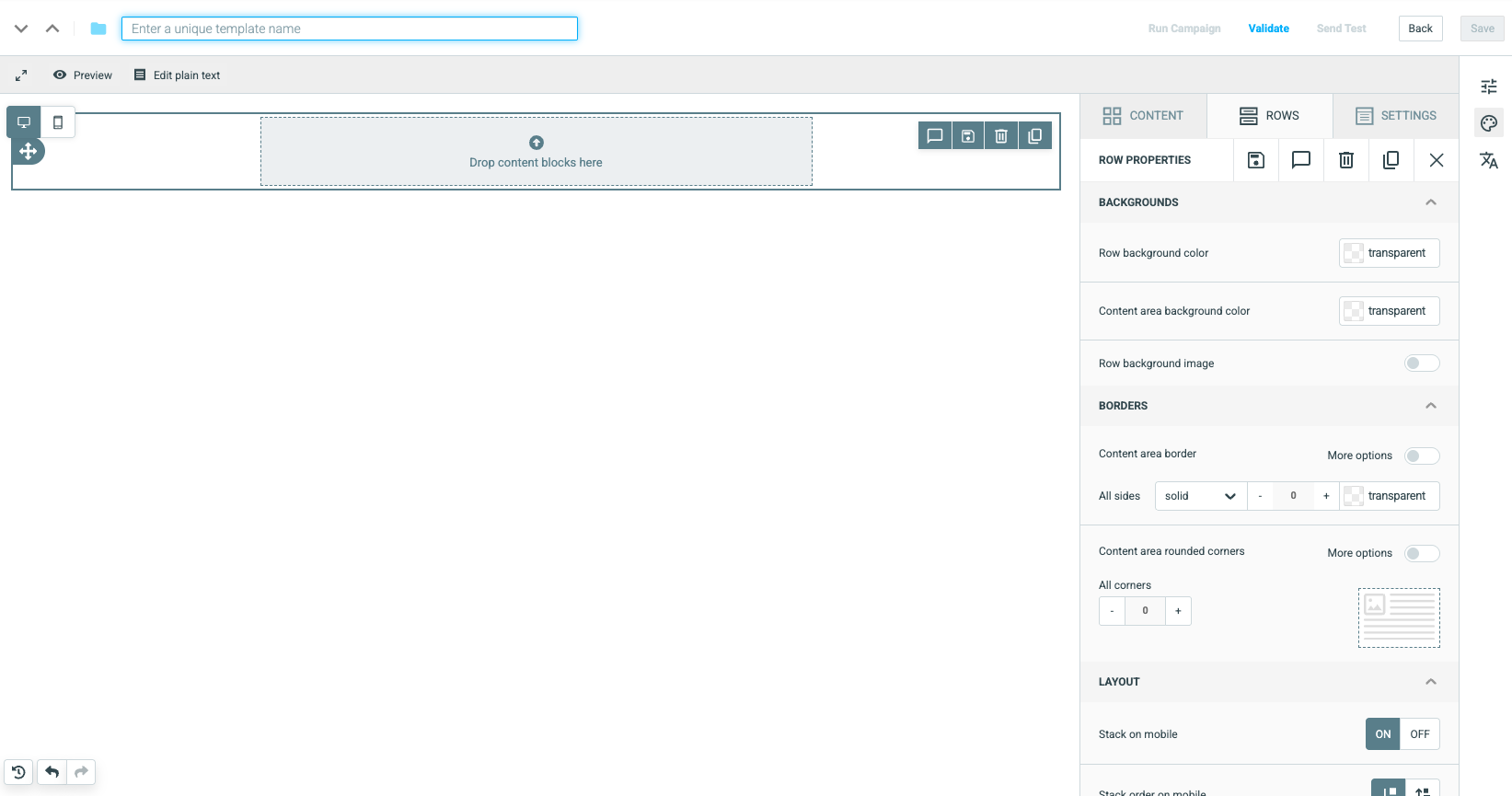The image size is (1512, 796).
Task: Switch to mobile view mode
Action: coord(58,122)
